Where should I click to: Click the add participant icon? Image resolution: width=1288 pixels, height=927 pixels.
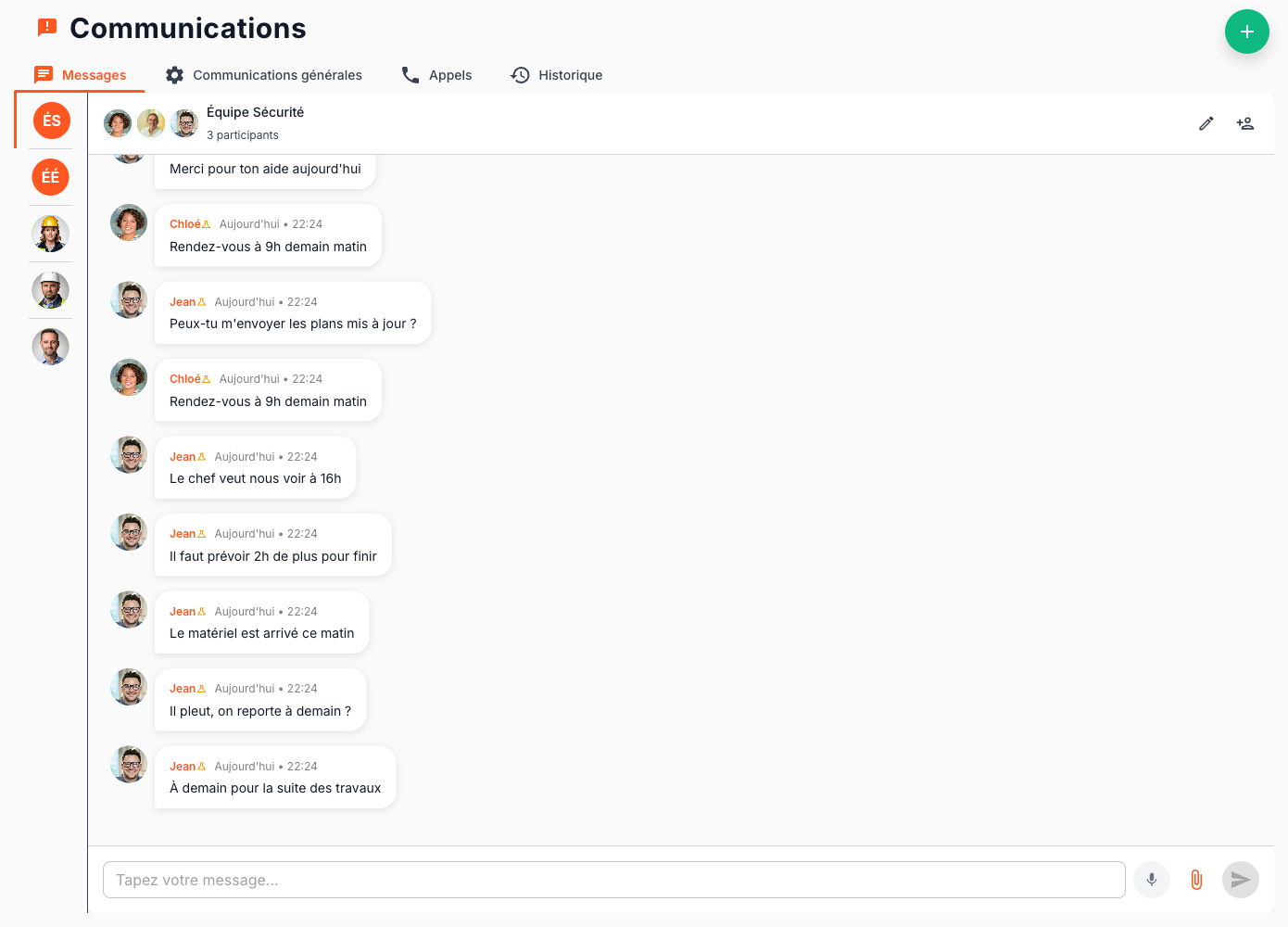[x=1244, y=123]
